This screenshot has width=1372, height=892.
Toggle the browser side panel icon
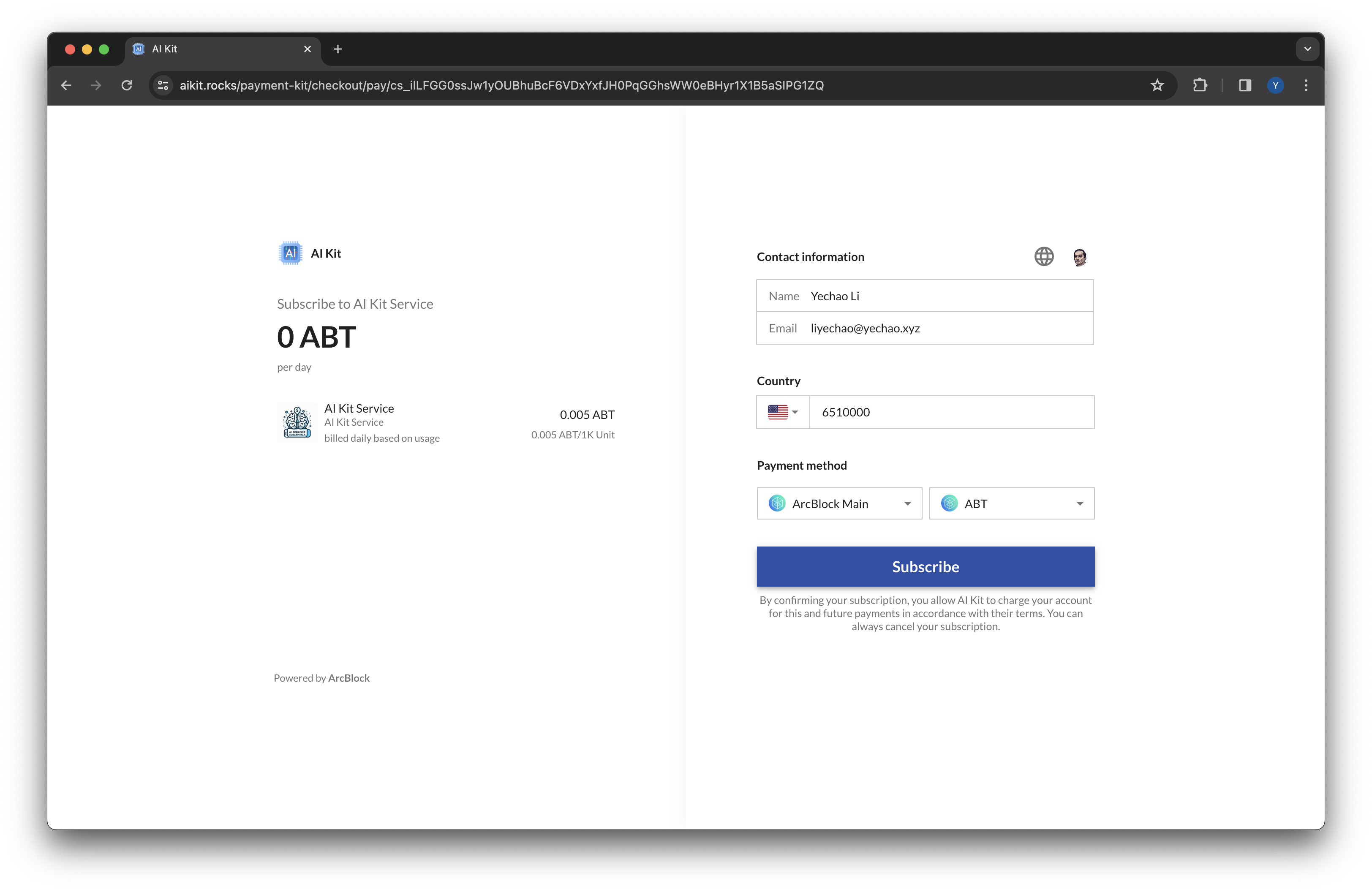click(x=1244, y=85)
